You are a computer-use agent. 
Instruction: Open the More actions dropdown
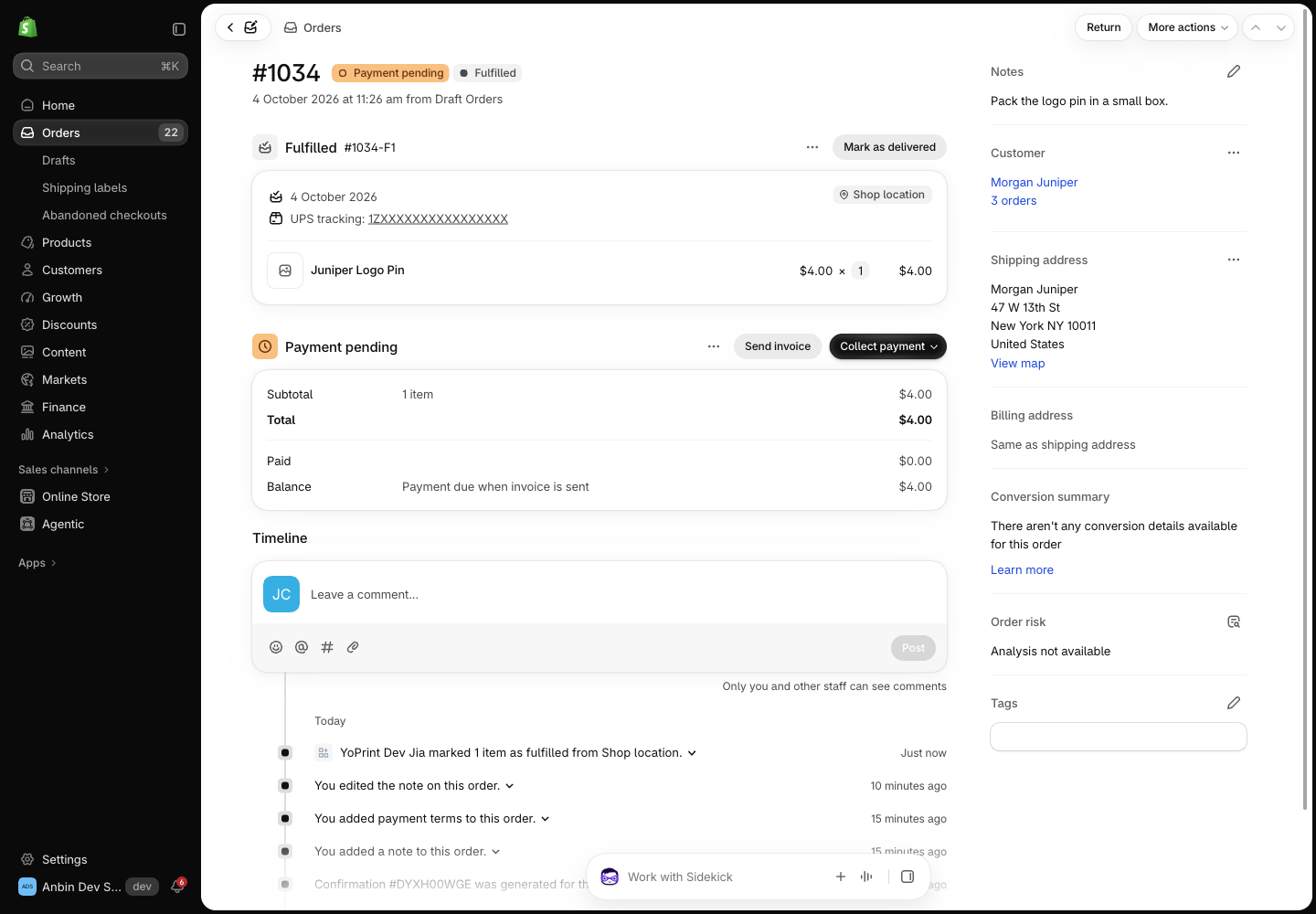pos(1187,27)
